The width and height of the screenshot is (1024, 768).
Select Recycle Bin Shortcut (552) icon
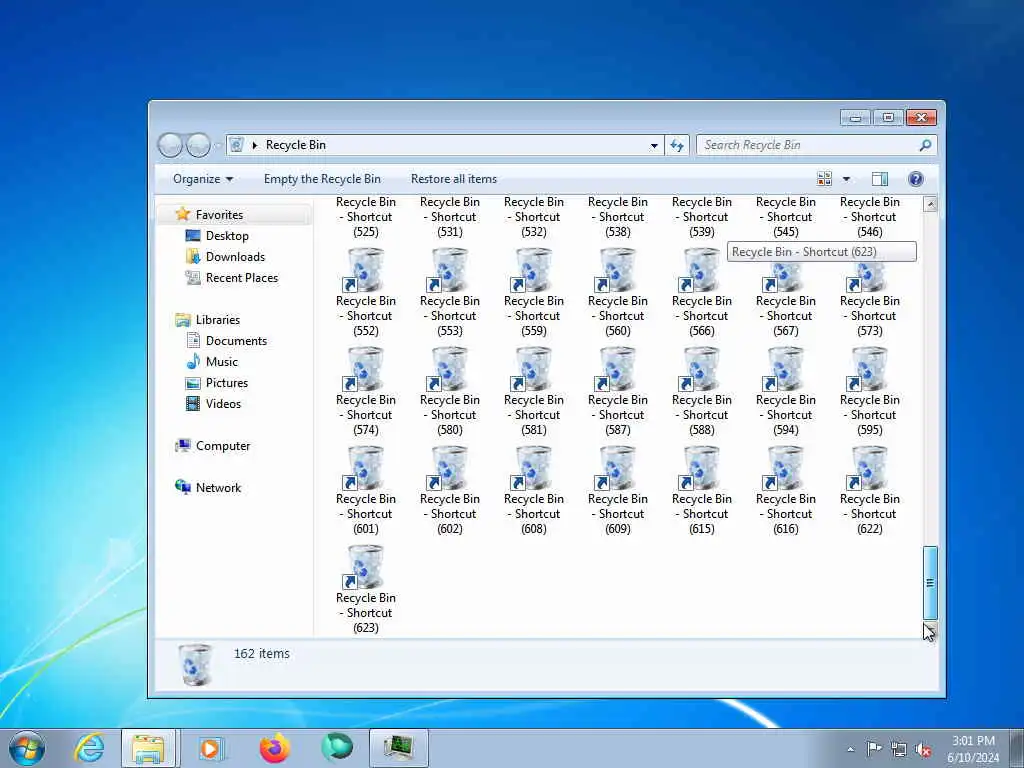click(x=364, y=270)
